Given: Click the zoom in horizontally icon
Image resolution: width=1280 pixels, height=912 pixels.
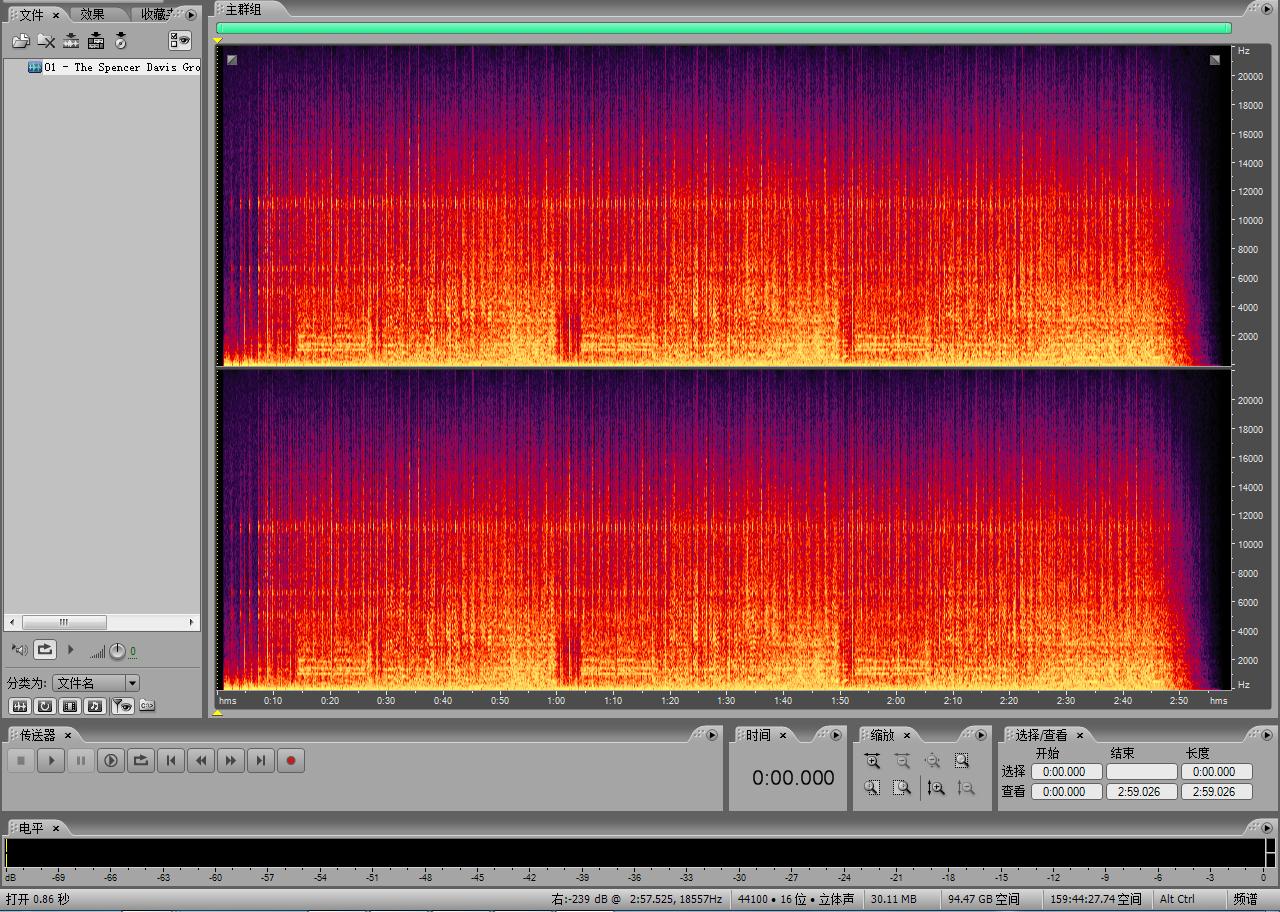Looking at the screenshot, I should [872, 761].
